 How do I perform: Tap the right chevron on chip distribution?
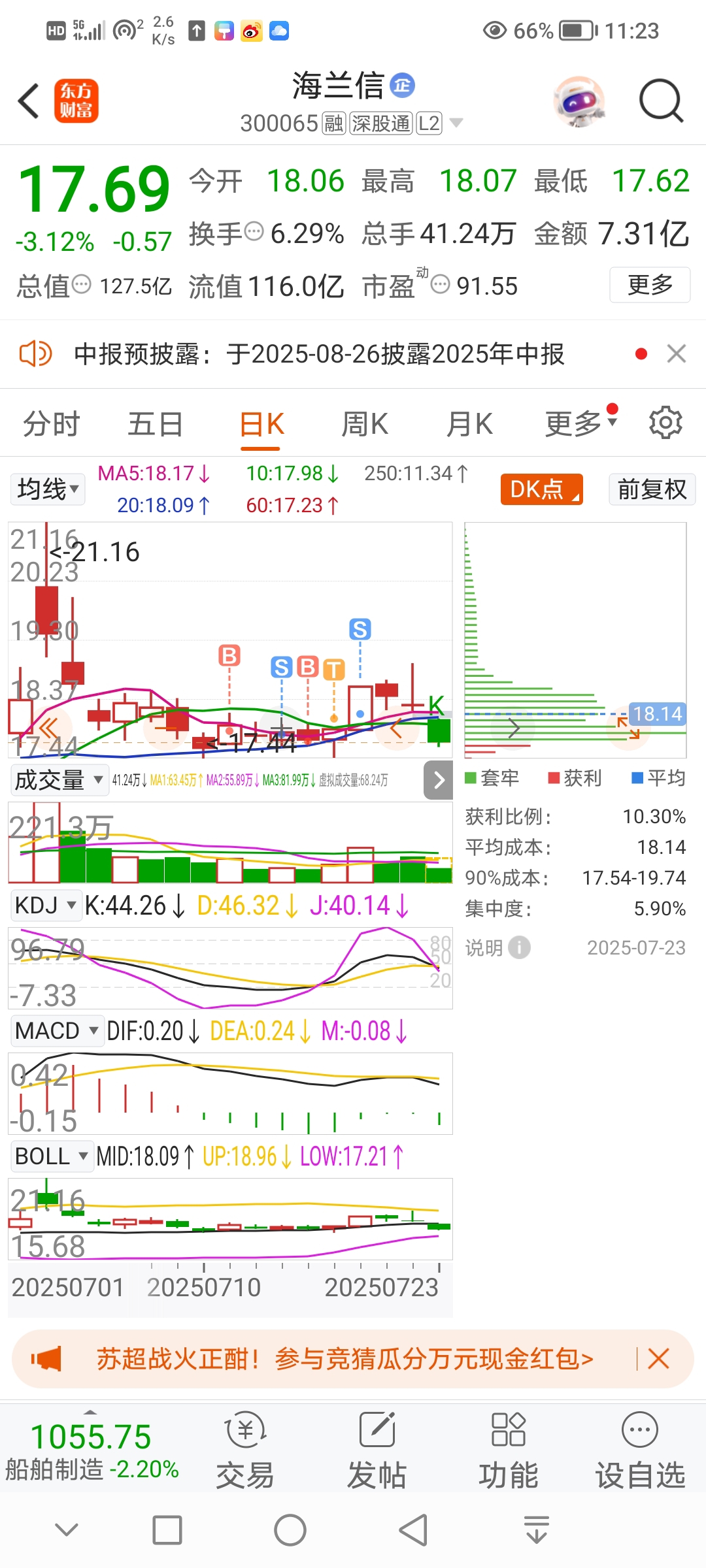[x=514, y=728]
